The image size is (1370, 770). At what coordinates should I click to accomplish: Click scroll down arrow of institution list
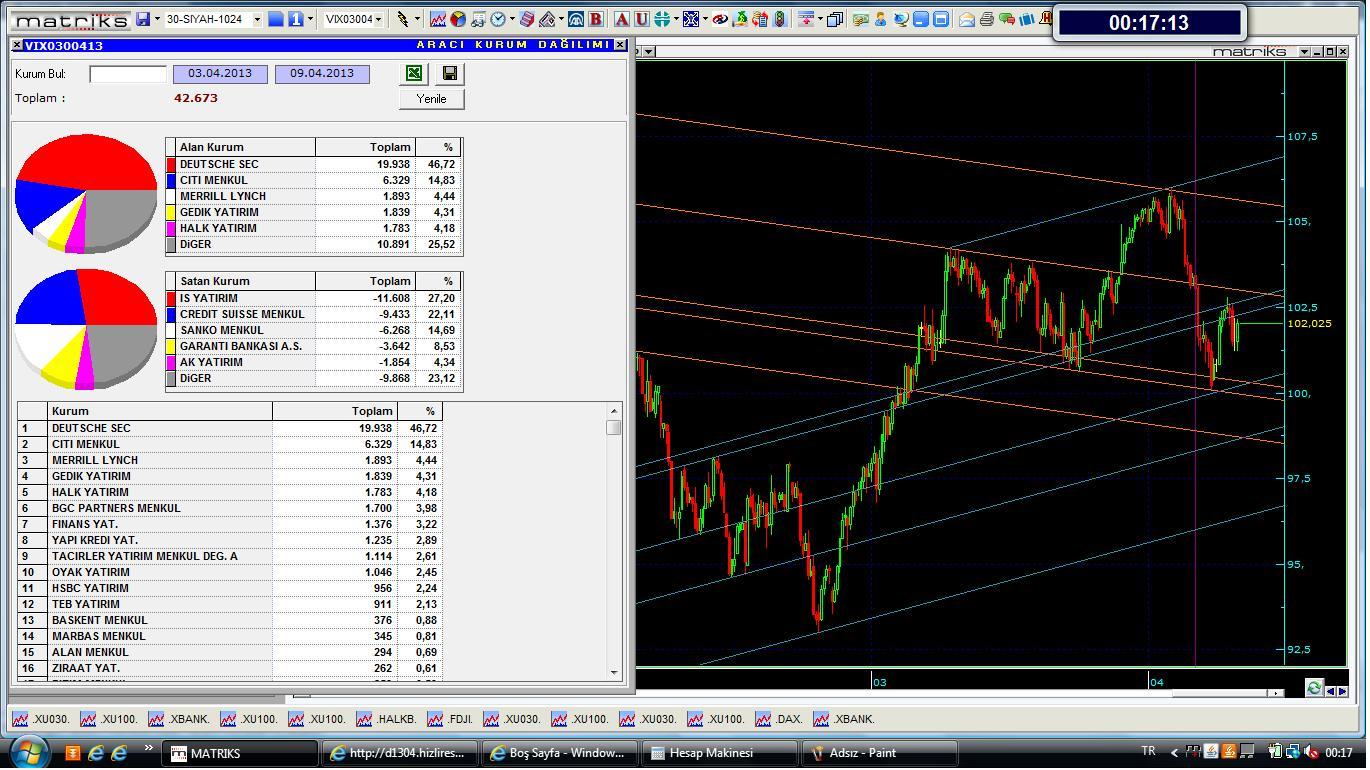(x=614, y=673)
